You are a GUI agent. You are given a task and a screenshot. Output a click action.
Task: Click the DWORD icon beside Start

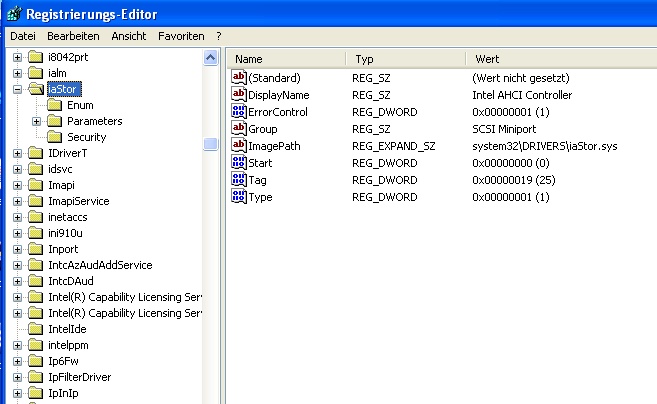[239, 162]
